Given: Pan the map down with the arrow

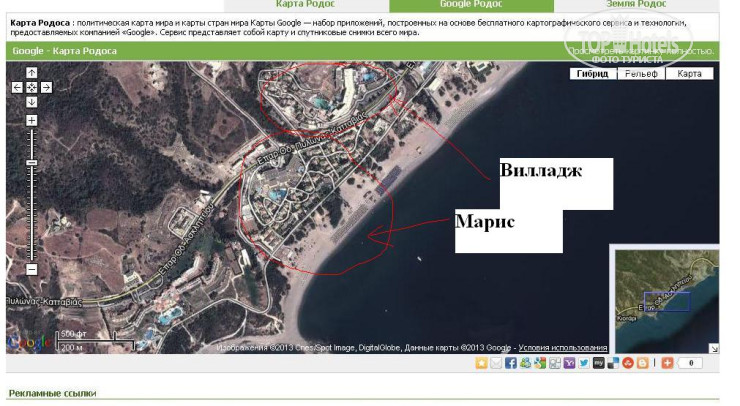Looking at the screenshot, I should coord(32,102).
